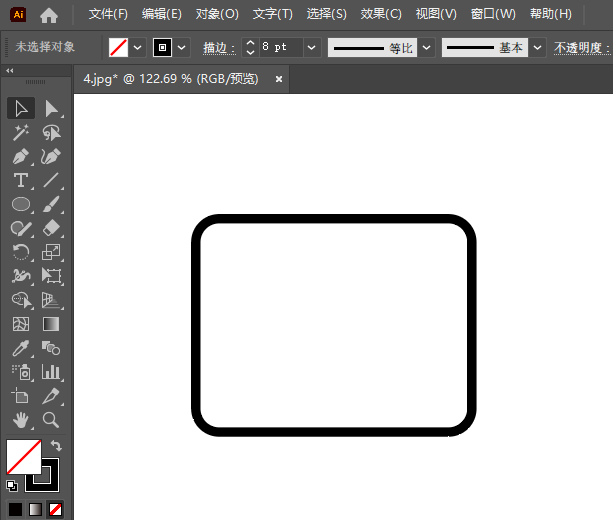Image resolution: width=613 pixels, height=520 pixels.
Task: Click the Fill swatch in toolbox
Action: coord(24,457)
